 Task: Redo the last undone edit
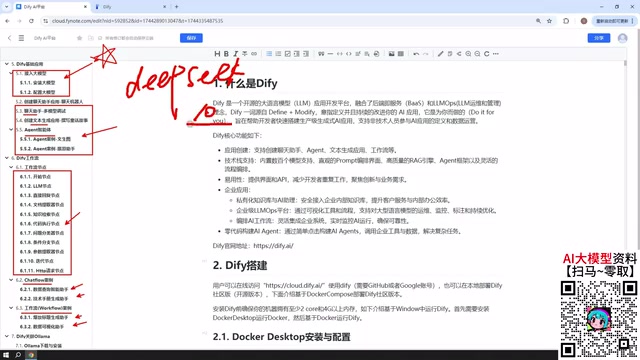coord(425,54)
